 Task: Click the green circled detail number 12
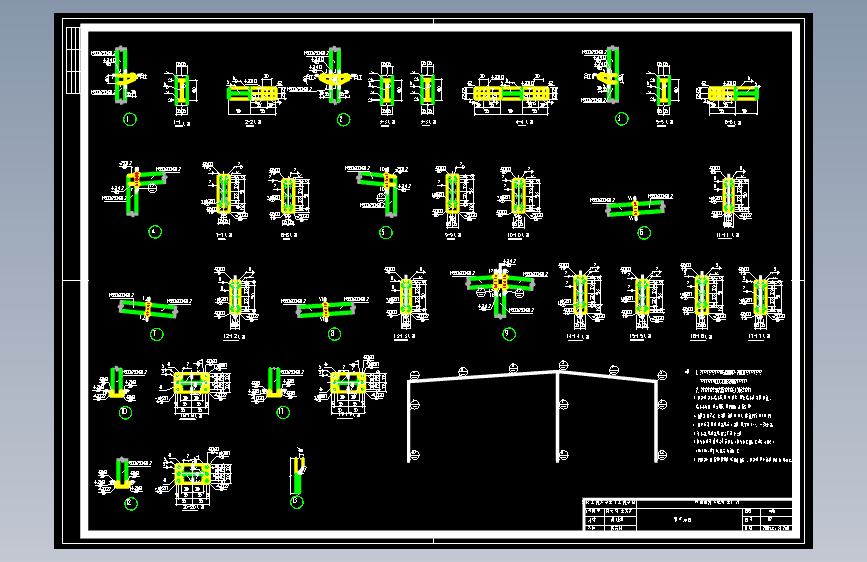[x=130, y=503]
